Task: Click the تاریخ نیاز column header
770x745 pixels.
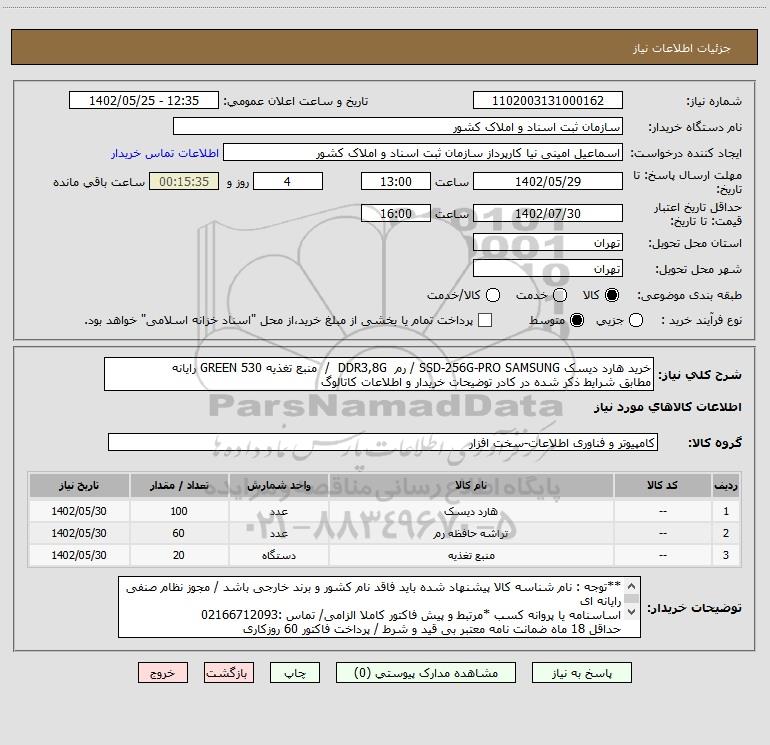Action: click(x=79, y=486)
